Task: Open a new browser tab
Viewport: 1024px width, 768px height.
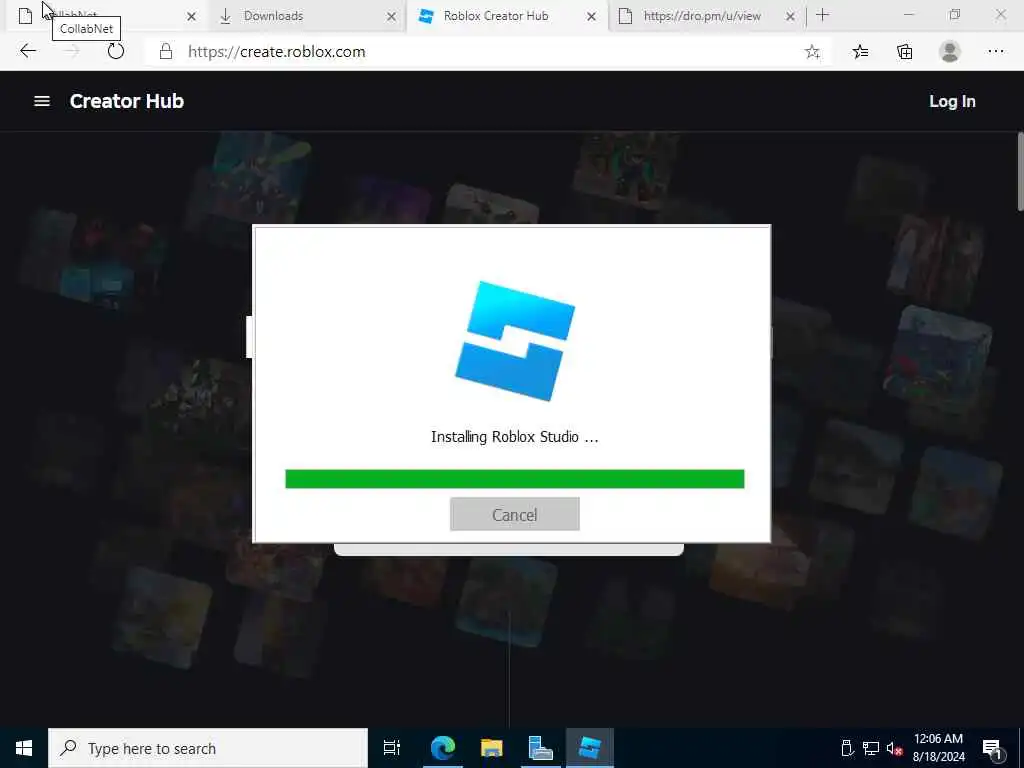Action: pos(823,15)
